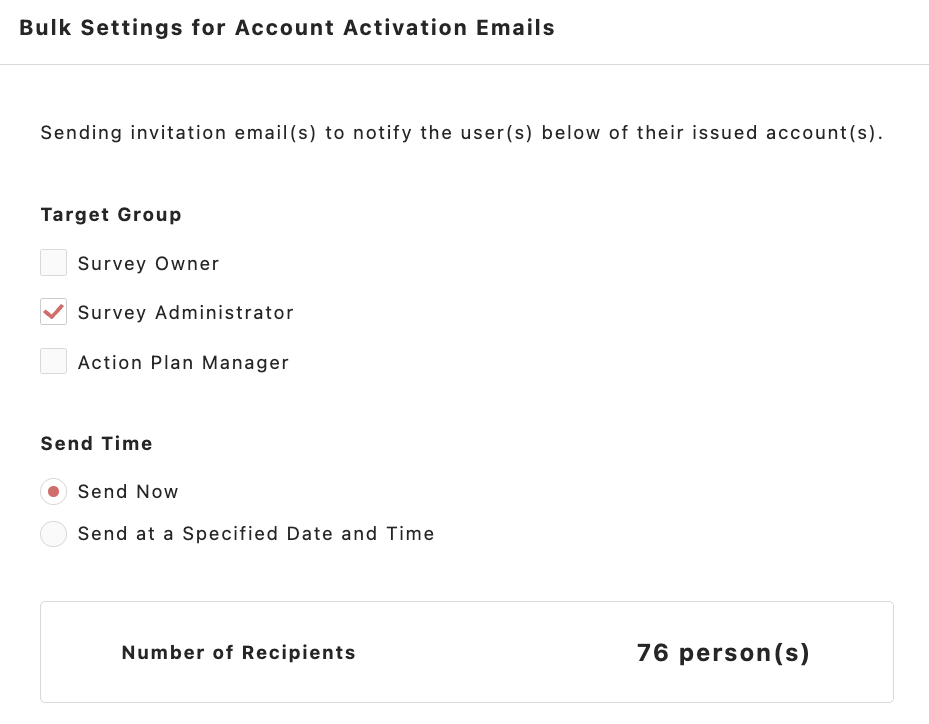Image resolution: width=929 pixels, height=724 pixels.
Task: Choose Send at a Specified Date and Time radio
Action: (53, 534)
